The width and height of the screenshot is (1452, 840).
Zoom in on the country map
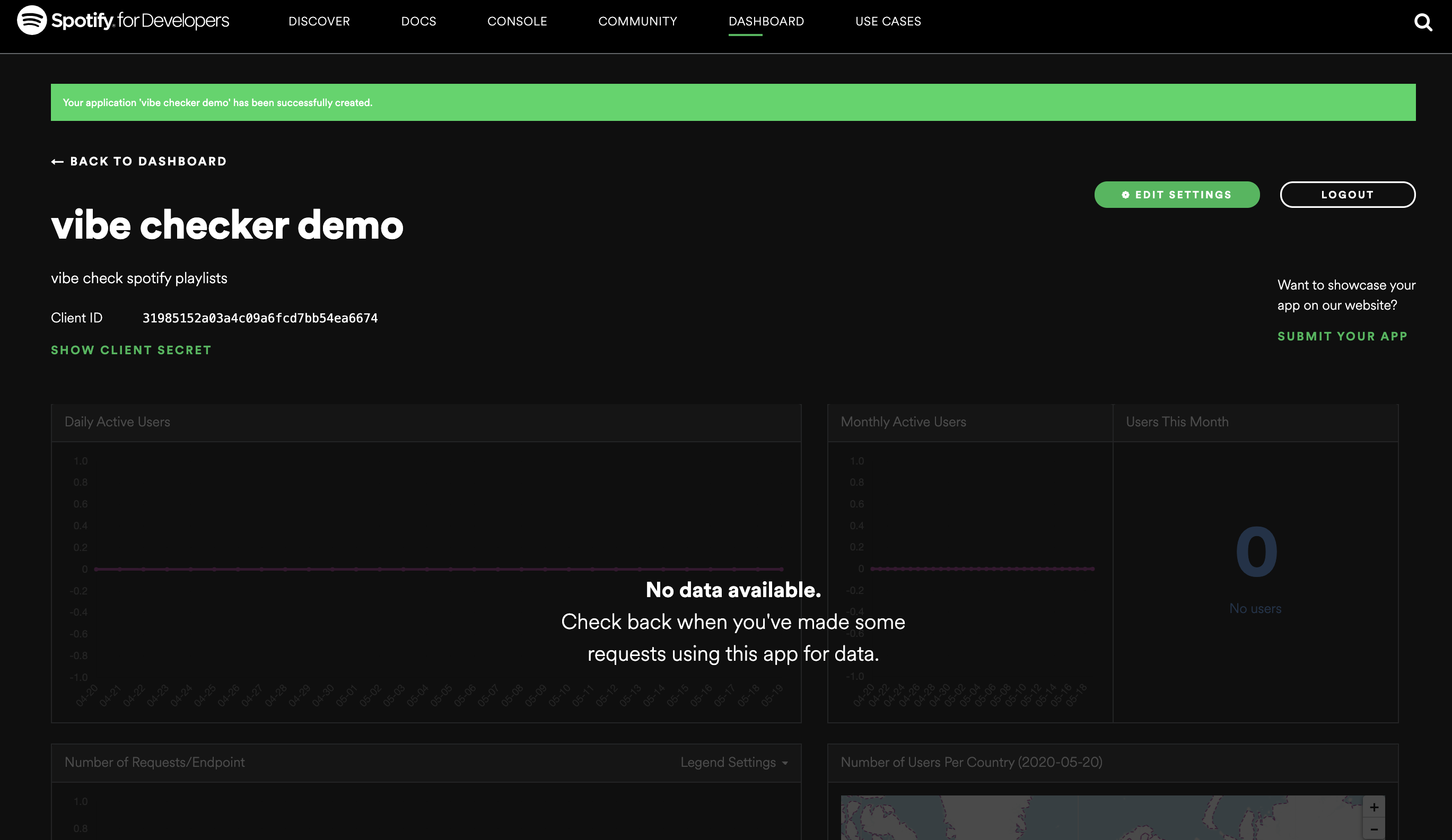(1374, 807)
